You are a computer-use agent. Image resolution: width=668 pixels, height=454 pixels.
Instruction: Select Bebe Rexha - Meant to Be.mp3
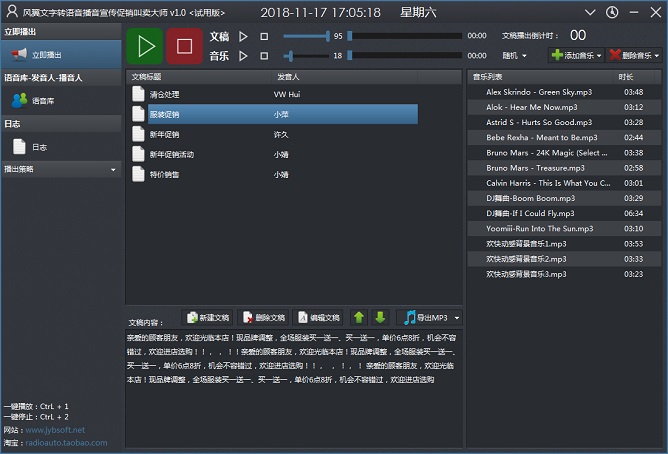pos(564,138)
